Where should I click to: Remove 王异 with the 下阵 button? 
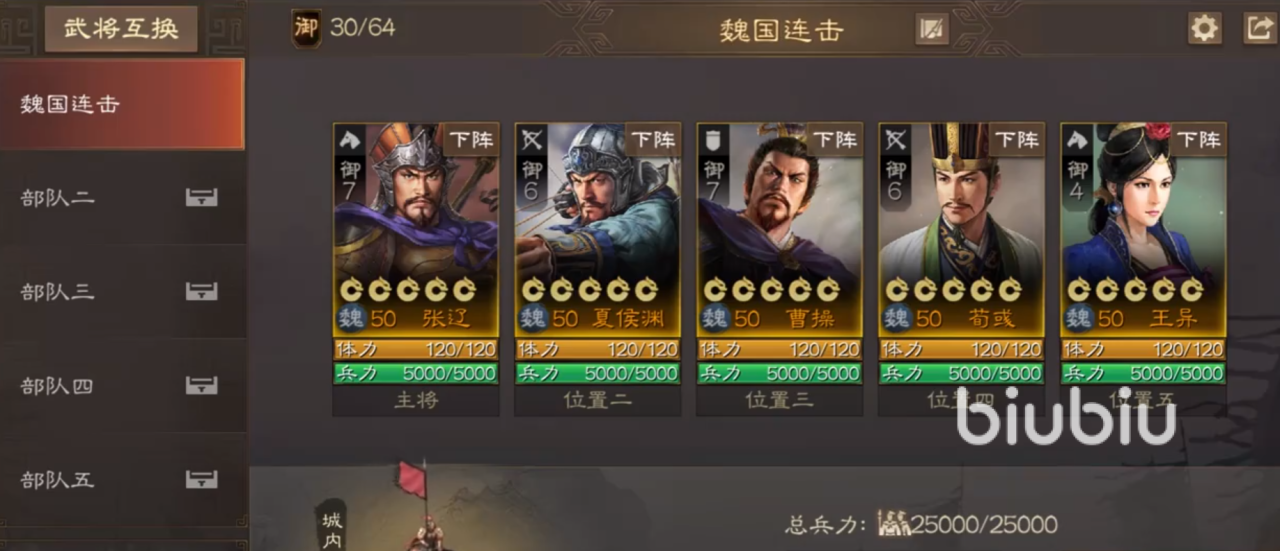coord(1199,140)
